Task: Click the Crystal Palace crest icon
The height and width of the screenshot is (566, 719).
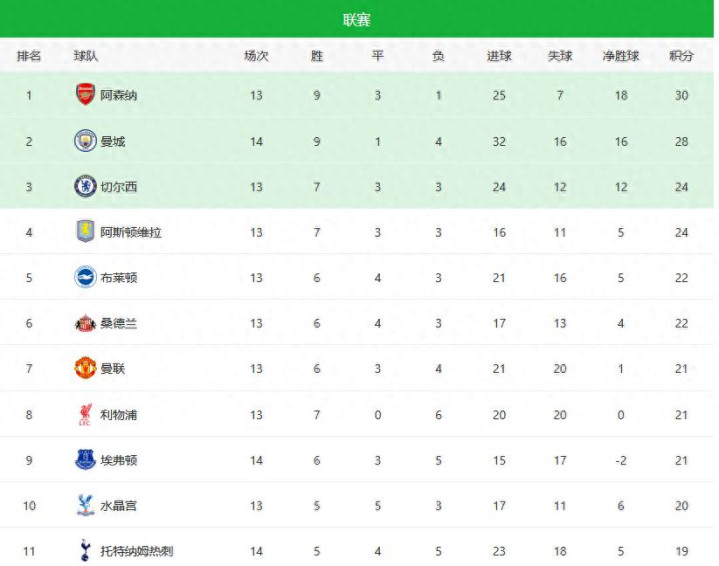Action: 85,506
